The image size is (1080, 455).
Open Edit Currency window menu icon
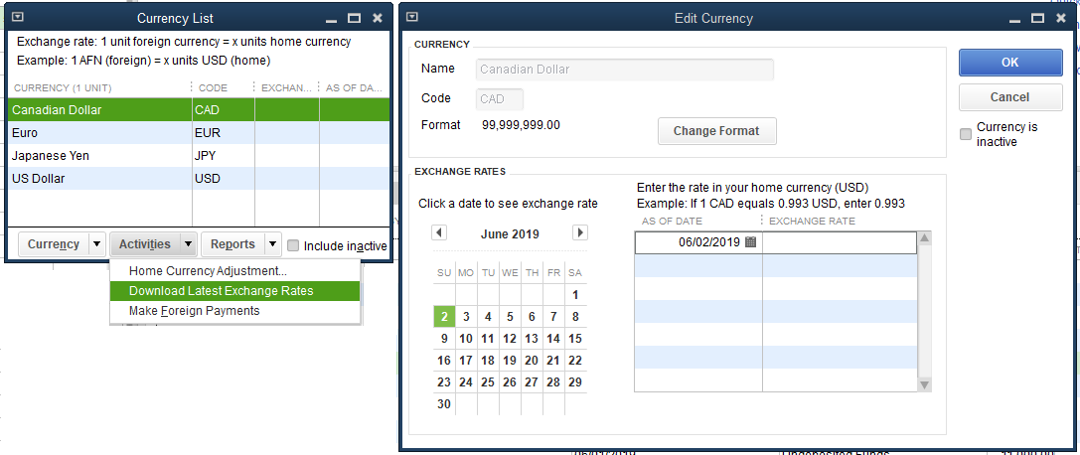coord(412,19)
